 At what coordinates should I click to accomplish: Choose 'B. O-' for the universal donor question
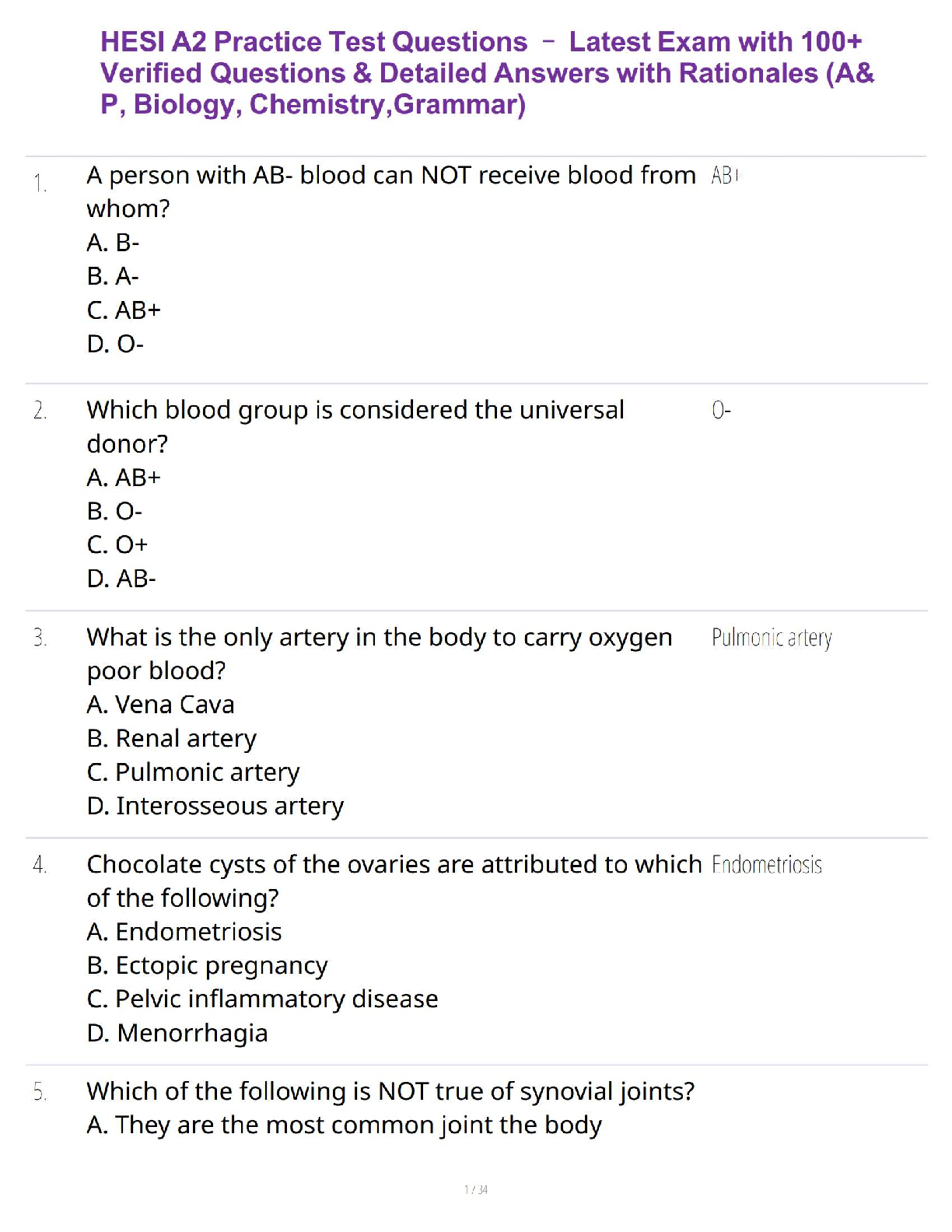coord(115,511)
